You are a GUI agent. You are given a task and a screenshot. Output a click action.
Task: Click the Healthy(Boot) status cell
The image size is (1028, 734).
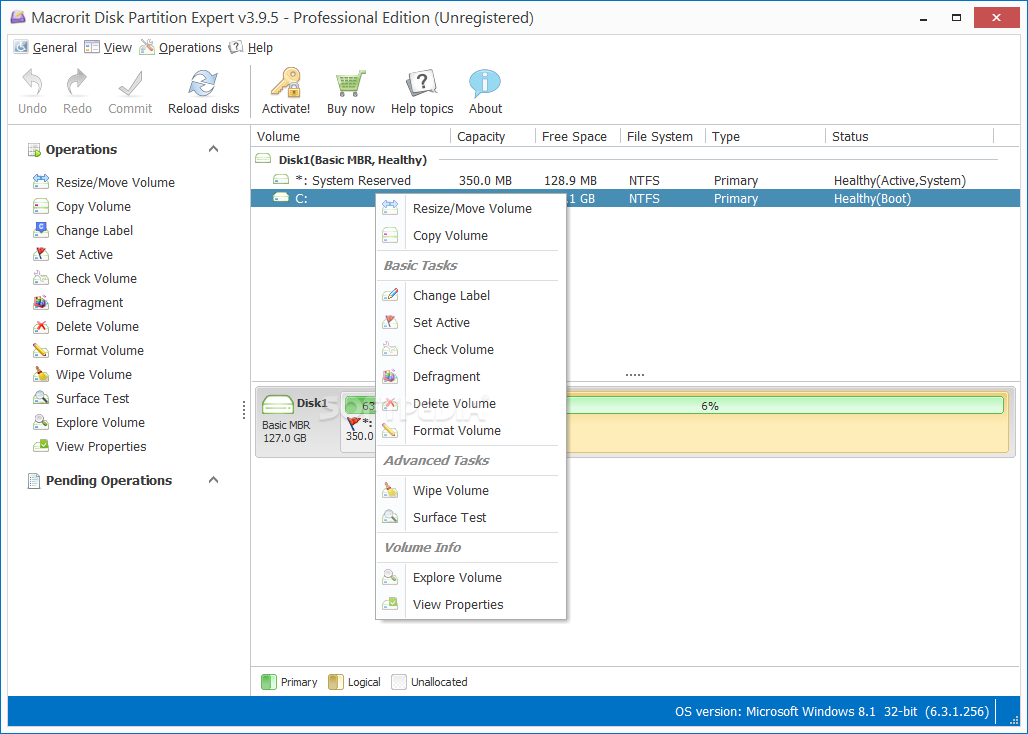pos(872,199)
